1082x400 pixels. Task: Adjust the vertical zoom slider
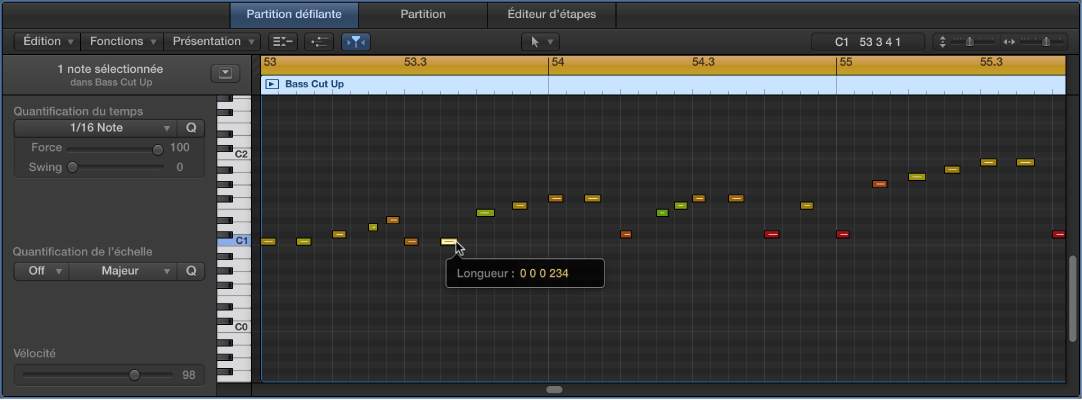(970, 42)
